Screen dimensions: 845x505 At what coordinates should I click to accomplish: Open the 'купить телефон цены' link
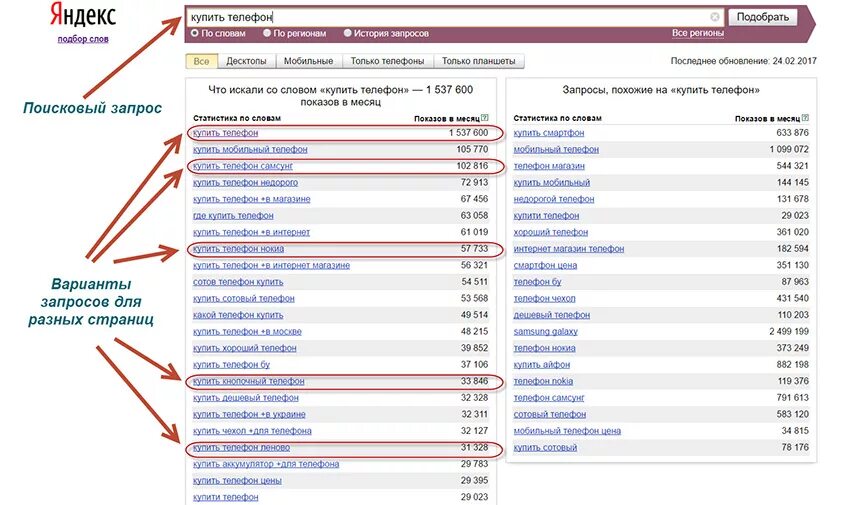(x=237, y=481)
